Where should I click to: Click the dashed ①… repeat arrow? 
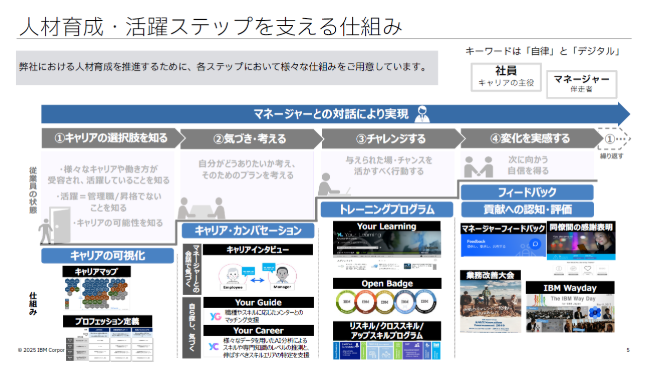[614, 139]
